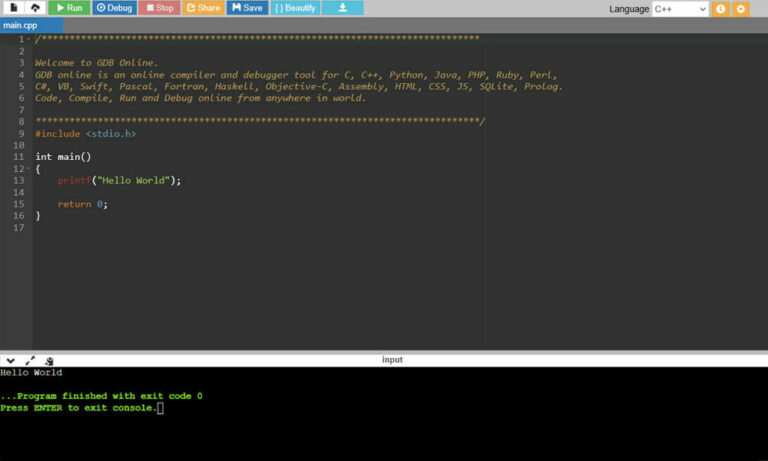Screen dimensions: 768x461
Task: Switch to the main.cpp tab
Action: [x=21, y=25]
